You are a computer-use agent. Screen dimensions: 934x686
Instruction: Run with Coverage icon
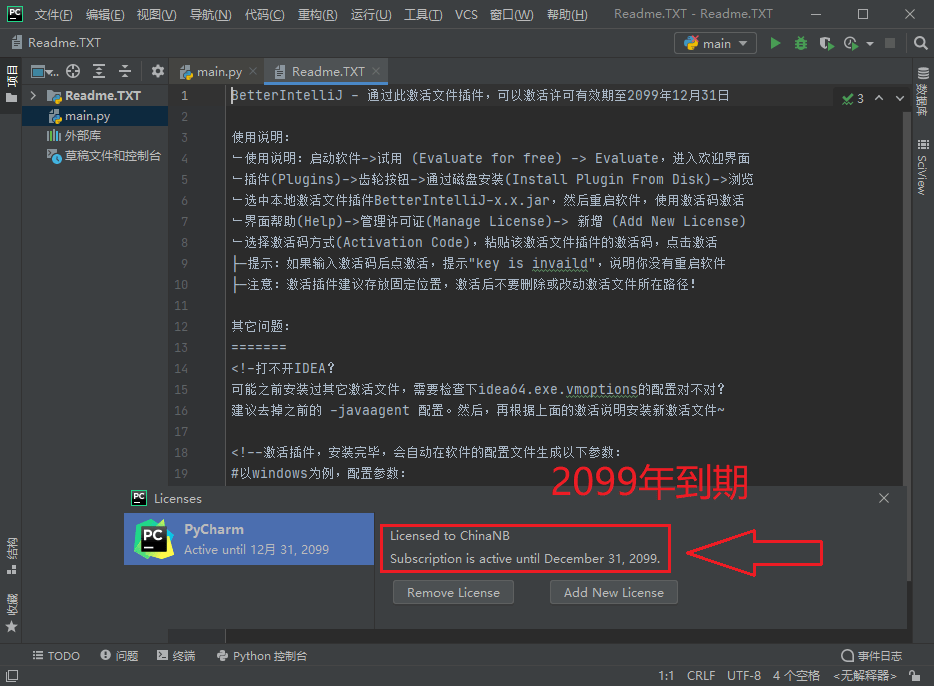point(826,43)
